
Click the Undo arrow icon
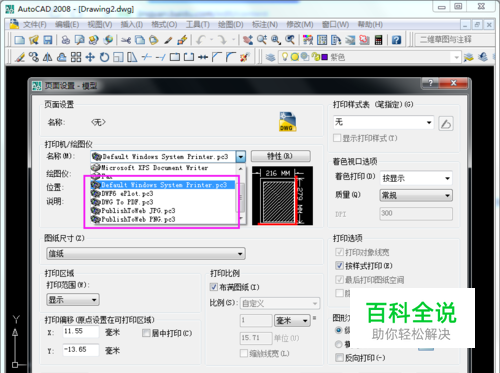200,40
